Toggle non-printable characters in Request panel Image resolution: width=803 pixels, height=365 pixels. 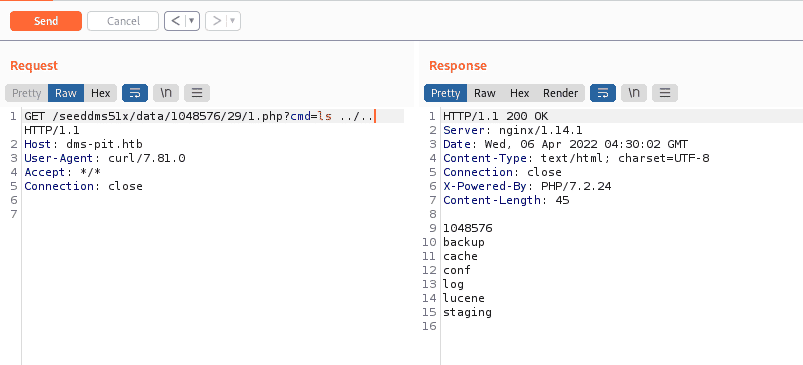[166, 93]
